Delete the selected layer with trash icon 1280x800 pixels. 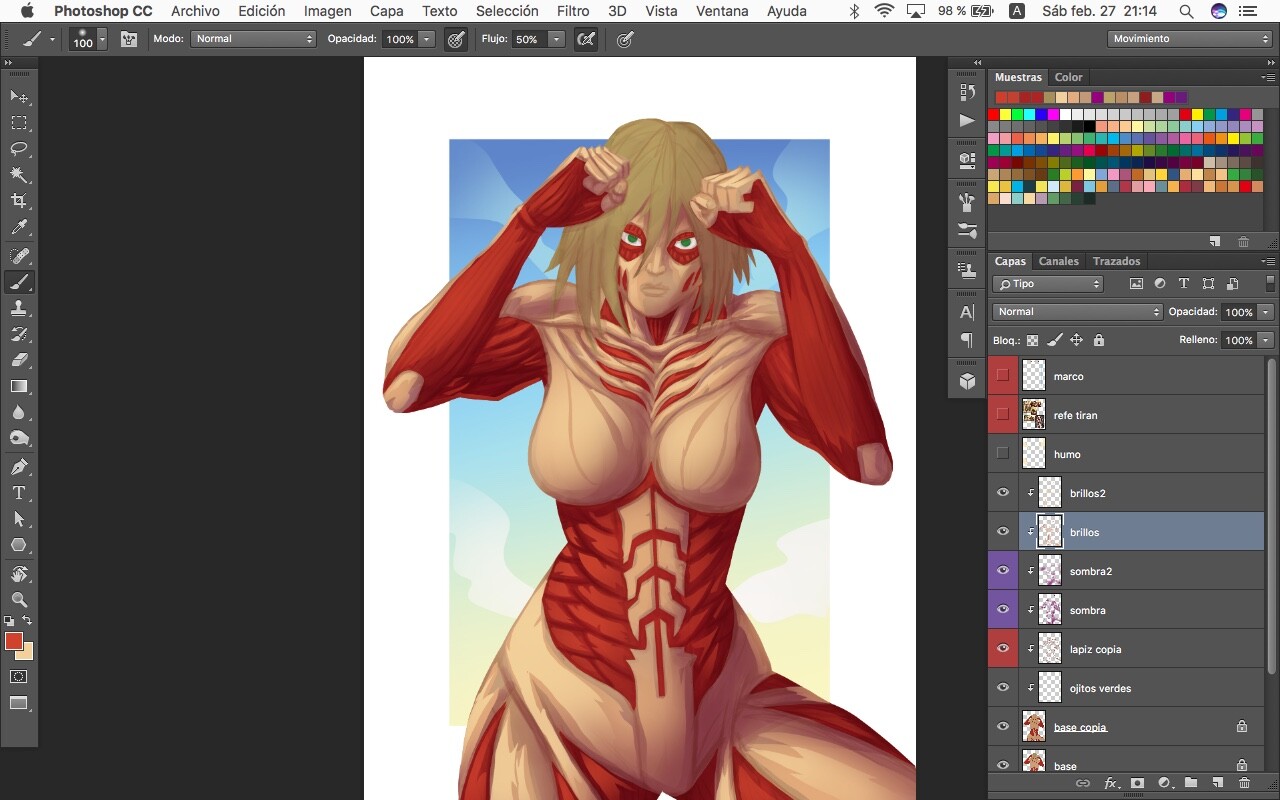pos(1244,783)
